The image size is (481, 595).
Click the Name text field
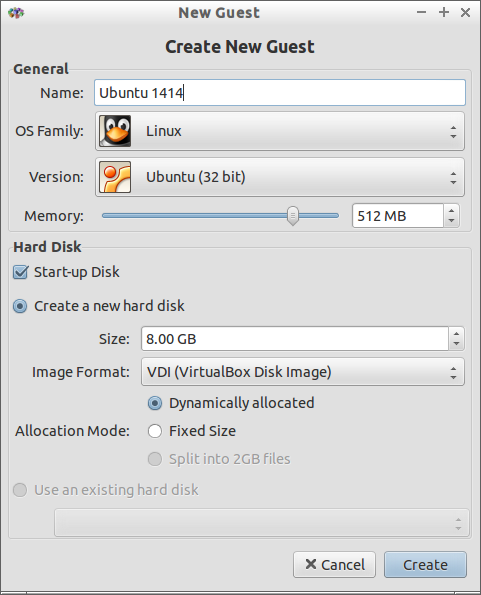[280, 93]
